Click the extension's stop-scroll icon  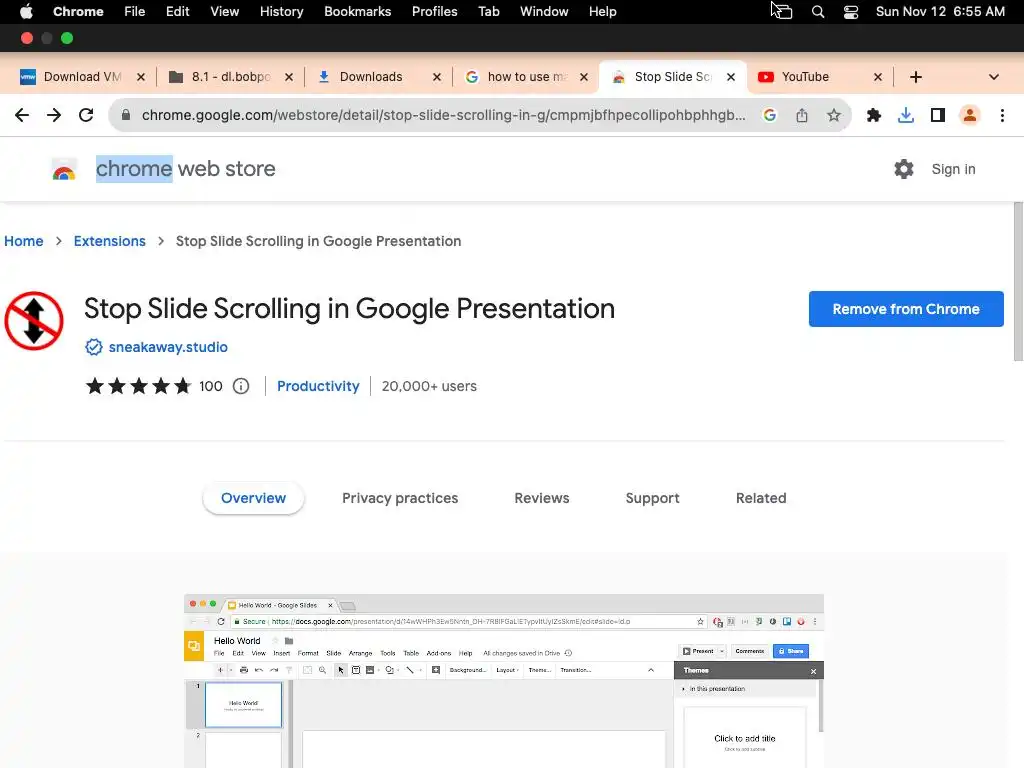point(34,321)
